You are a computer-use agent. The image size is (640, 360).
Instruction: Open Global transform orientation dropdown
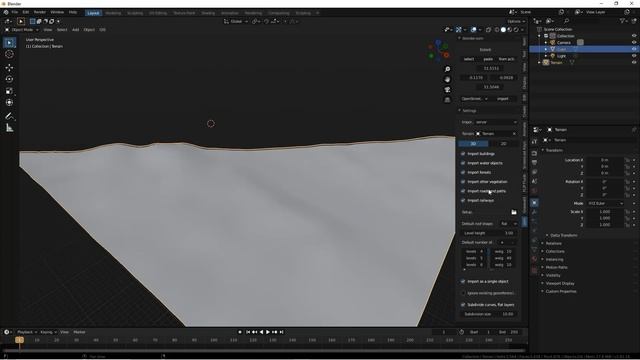pos(236,21)
